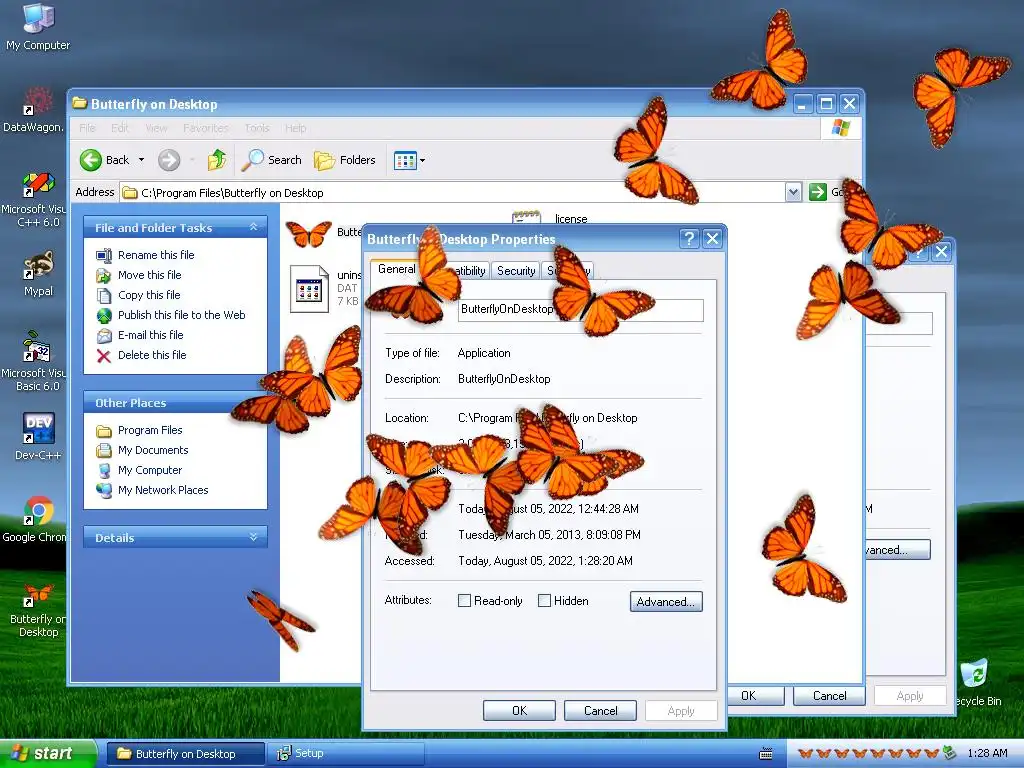Screen dimensions: 1024x768
Task: Expand the Address bar dropdown
Action: [x=793, y=192]
